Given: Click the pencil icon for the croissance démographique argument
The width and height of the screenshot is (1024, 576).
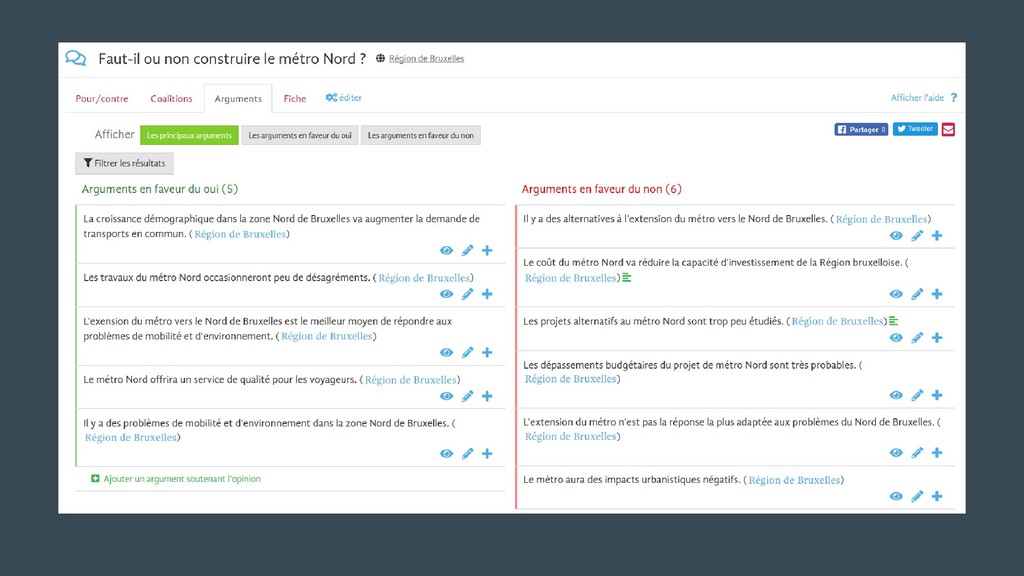Looking at the screenshot, I should pyautogui.click(x=468, y=250).
